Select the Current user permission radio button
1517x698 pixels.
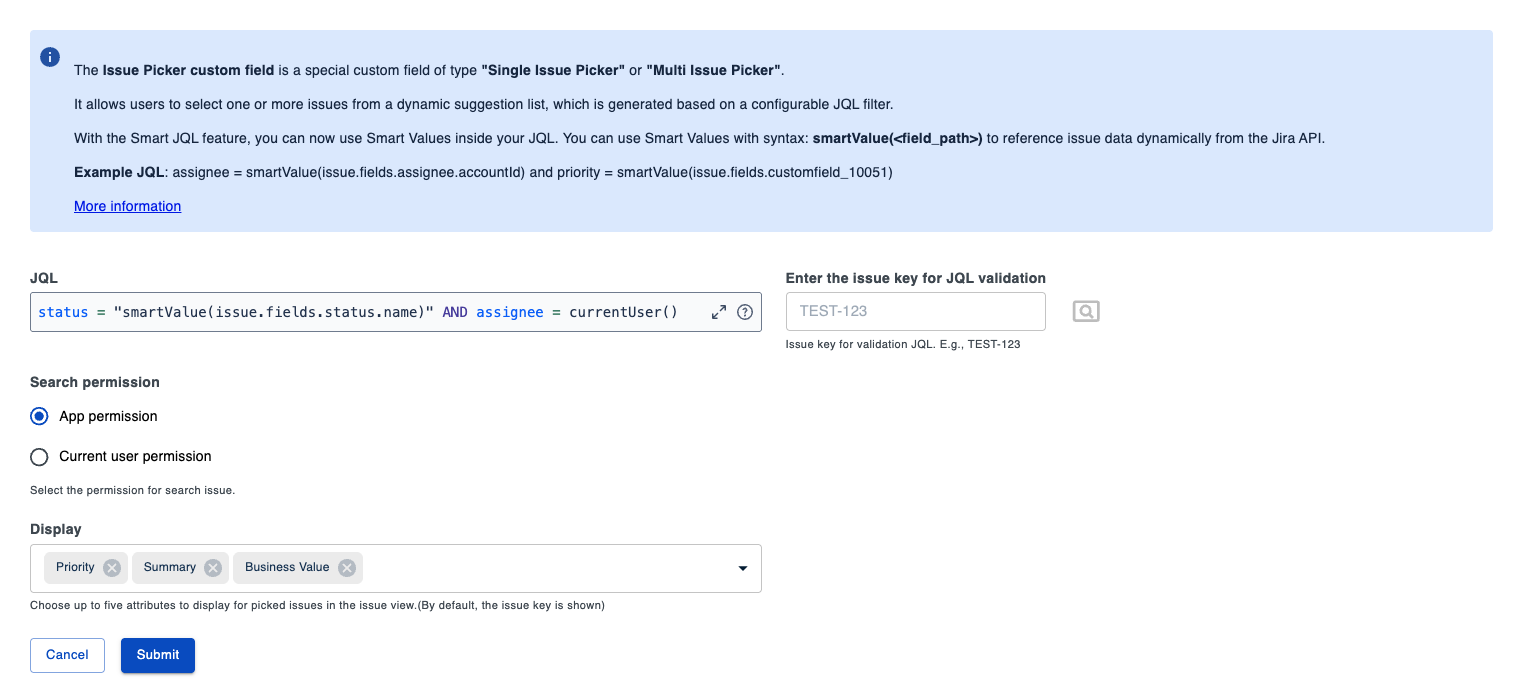click(x=38, y=457)
